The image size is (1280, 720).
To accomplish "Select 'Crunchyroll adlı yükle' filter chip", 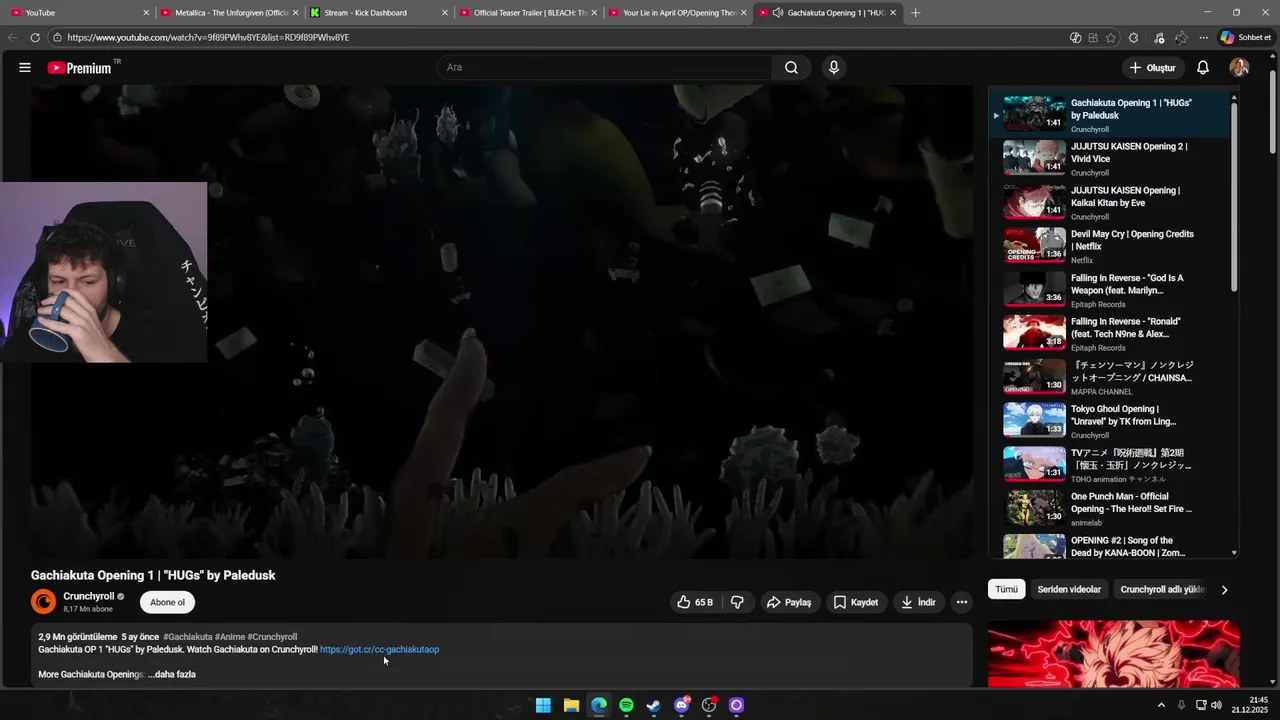I will pos(1162,590).
